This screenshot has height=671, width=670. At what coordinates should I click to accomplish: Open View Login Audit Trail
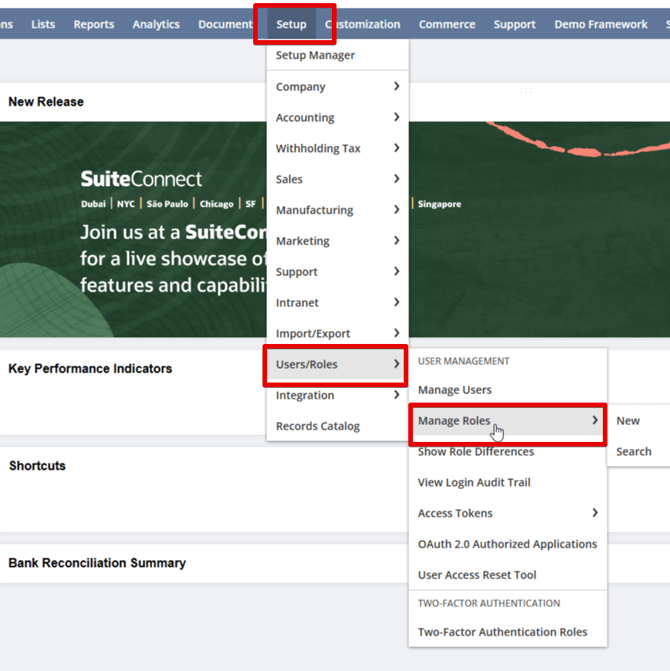pyautogui.click(x=474, y=483)
